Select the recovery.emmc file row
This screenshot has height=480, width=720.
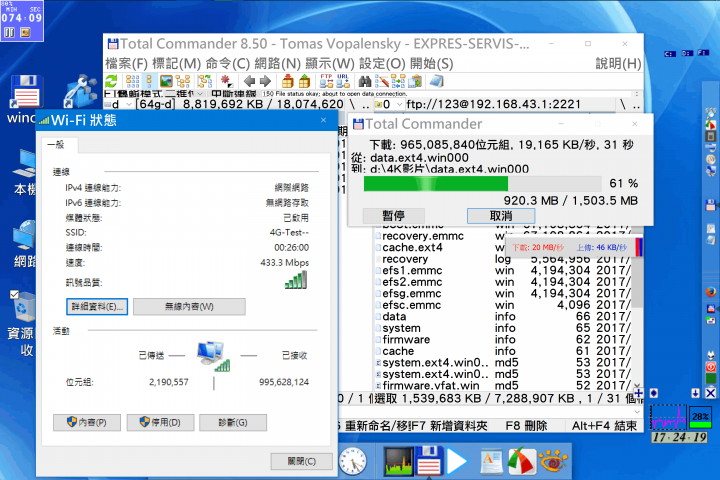(x=503, y=236)
